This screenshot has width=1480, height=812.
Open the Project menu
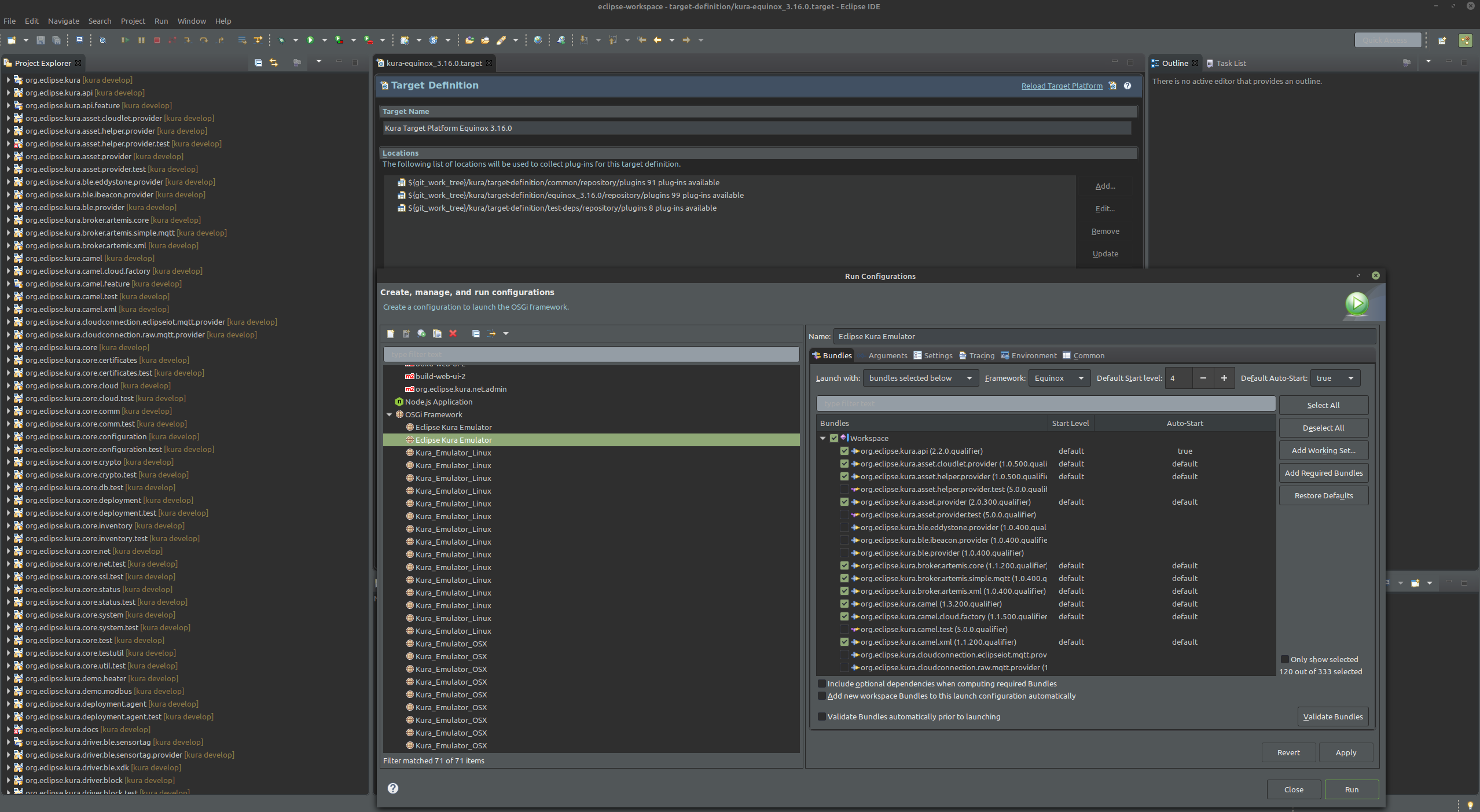click(133, 21)
